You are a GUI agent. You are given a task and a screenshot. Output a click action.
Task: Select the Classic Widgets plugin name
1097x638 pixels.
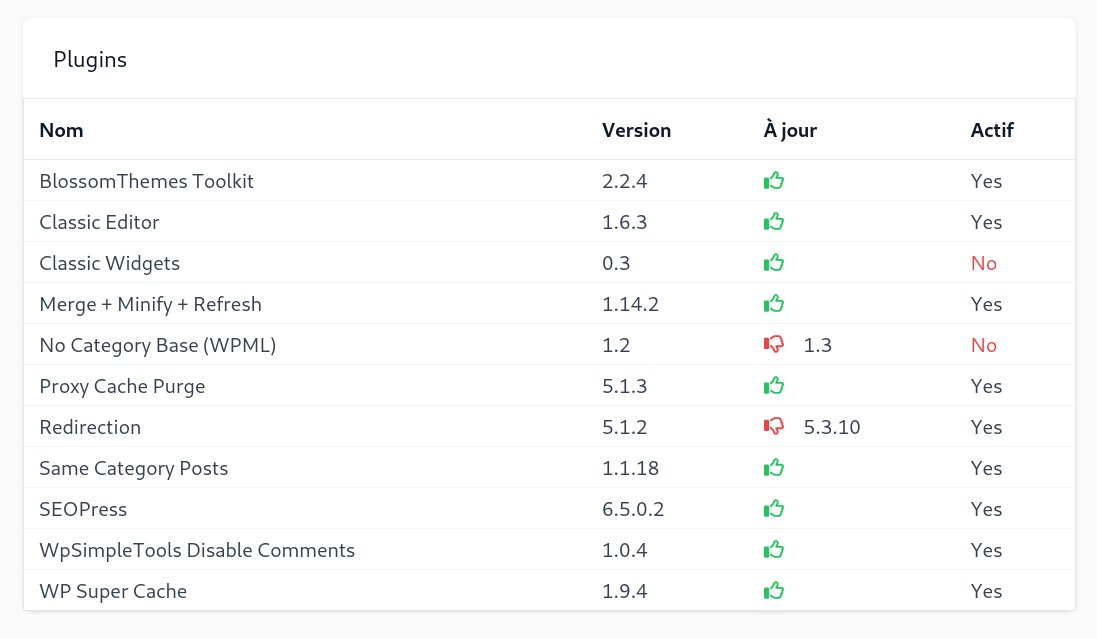110,264
